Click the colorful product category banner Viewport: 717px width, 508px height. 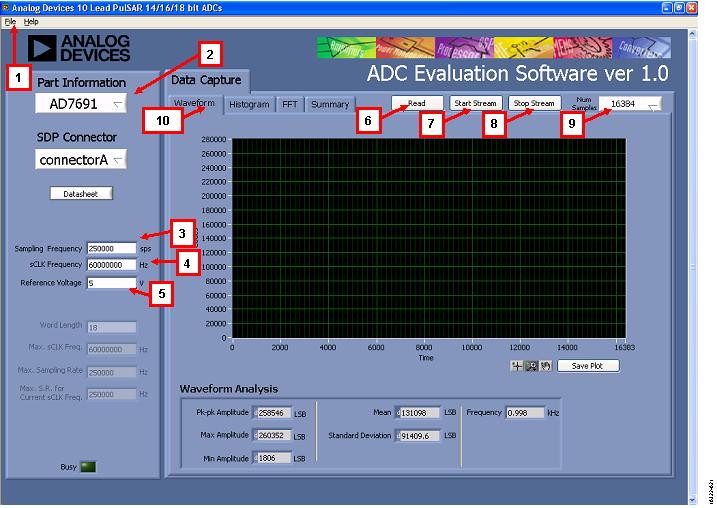(494, 48)
